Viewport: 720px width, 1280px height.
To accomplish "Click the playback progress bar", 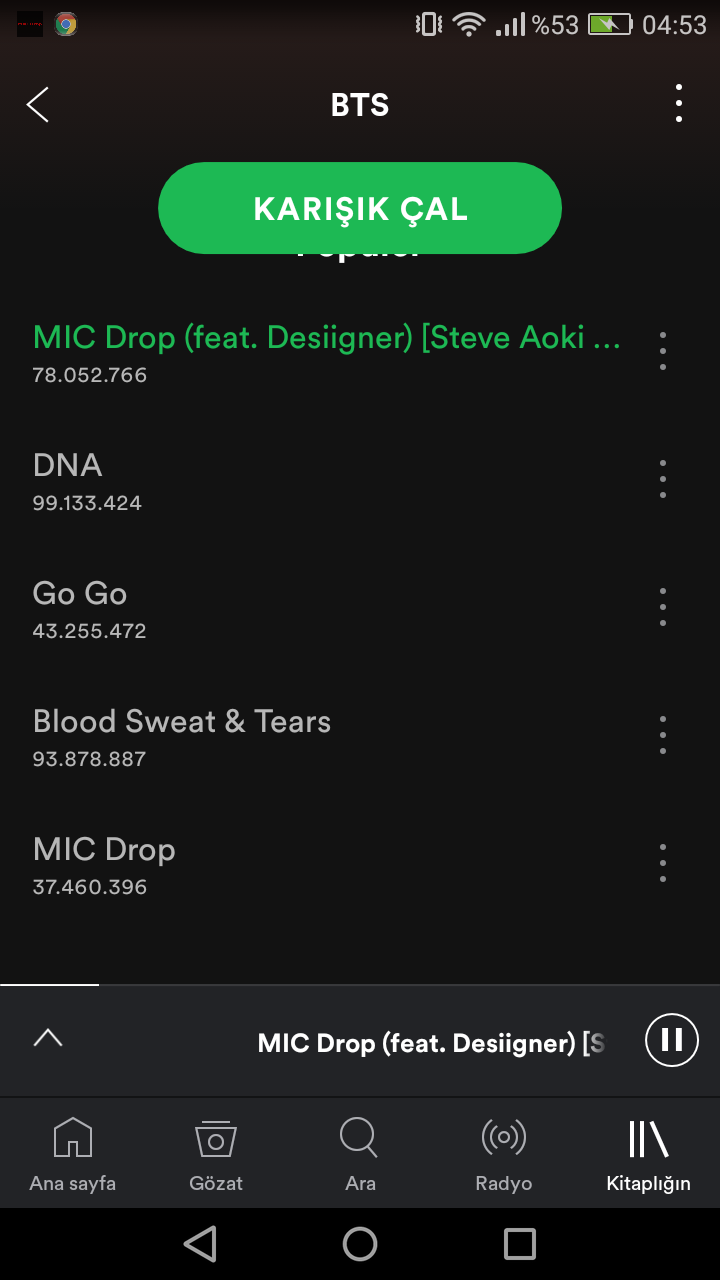I will click(360, 985).
